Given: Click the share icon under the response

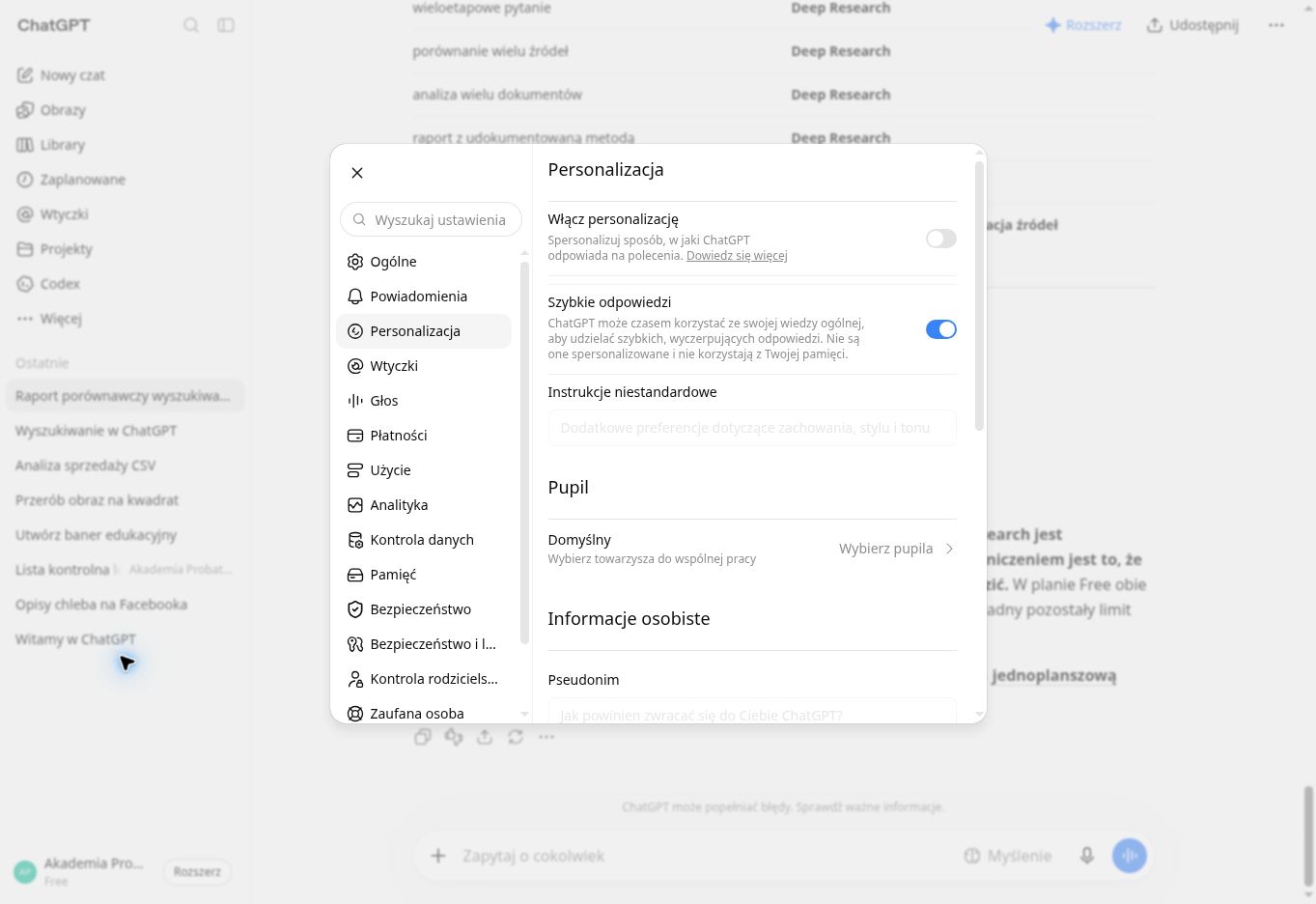Looking at the screenshot, I should (x=485, y=737).
